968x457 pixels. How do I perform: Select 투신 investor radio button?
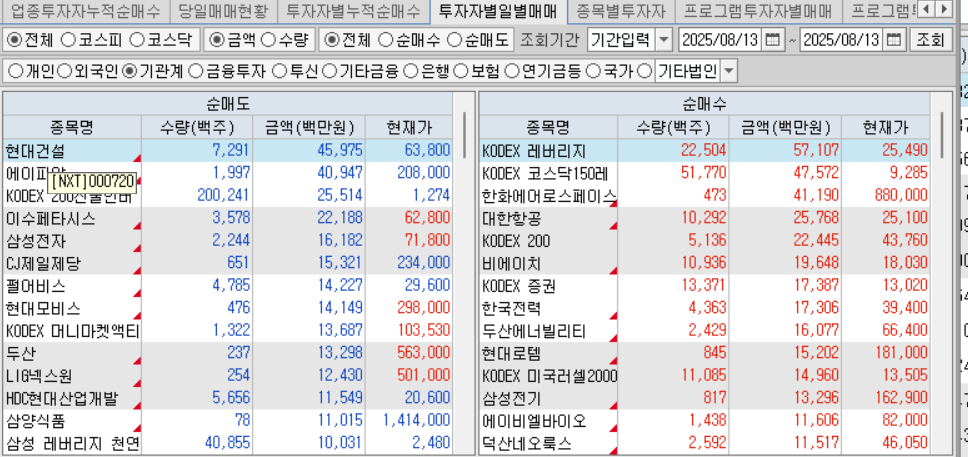280,72
